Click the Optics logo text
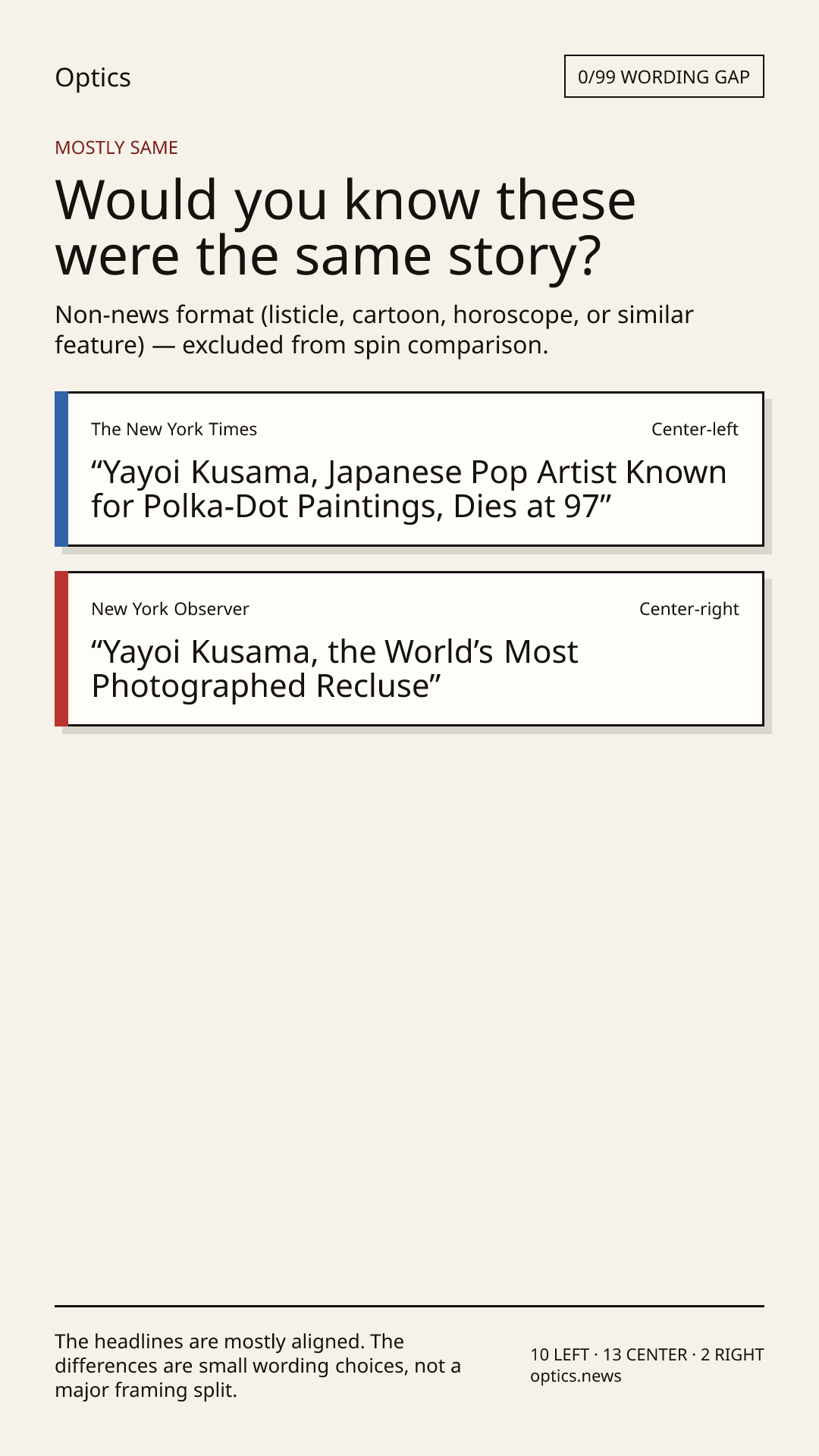The image size is (819, 1456). pyautogui.click(x=93, y=77)
